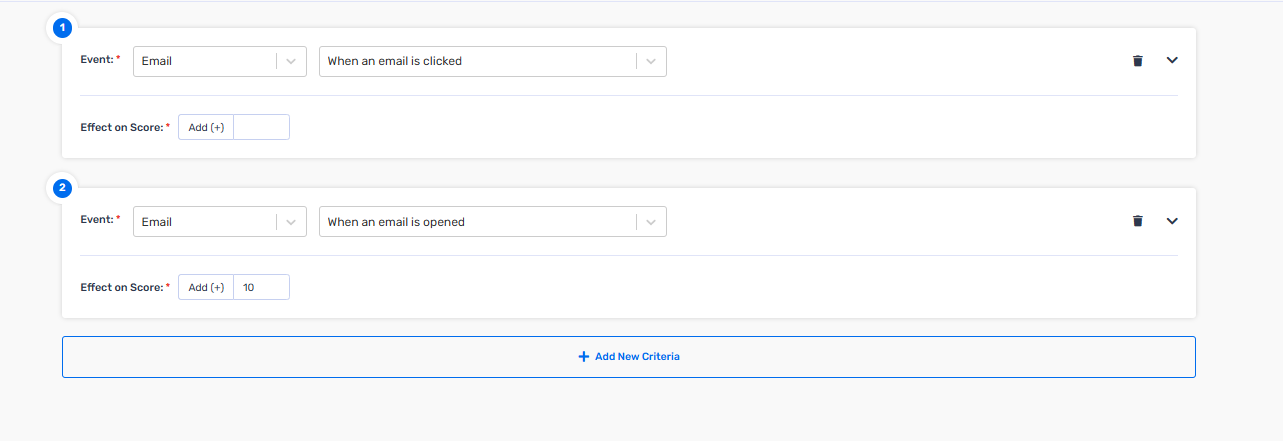The image size is (1283, 441).
Task: Collapse criteria 1 using its chevron
Action: click(1173, 60)
